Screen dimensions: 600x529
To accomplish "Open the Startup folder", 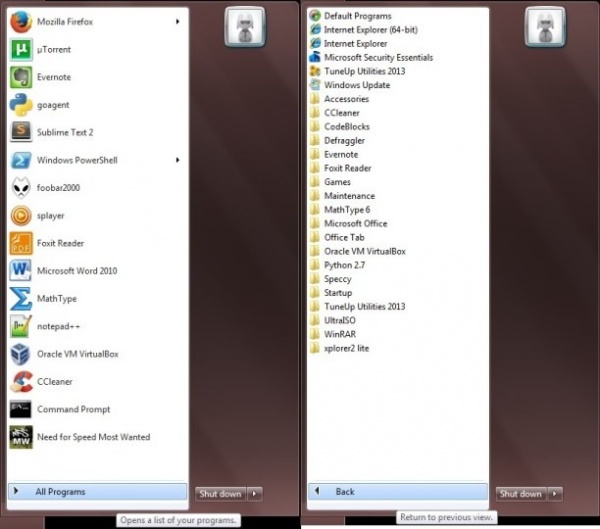I will (398, 292).
